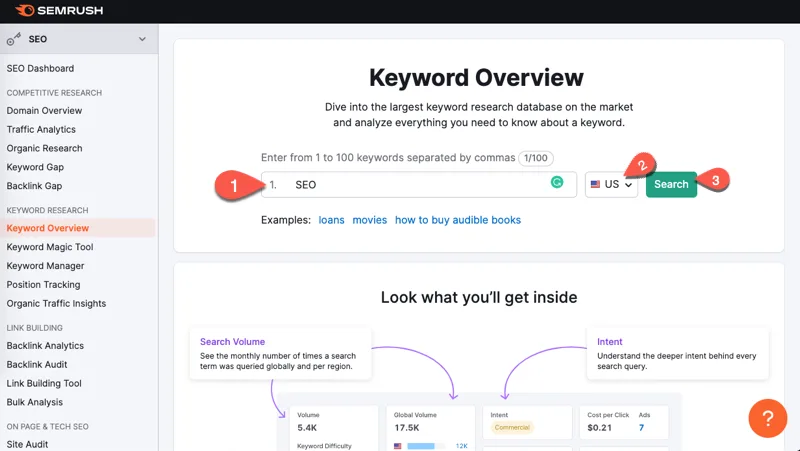
Task: Click the US flag icon
Action: (x=596, y=184)
